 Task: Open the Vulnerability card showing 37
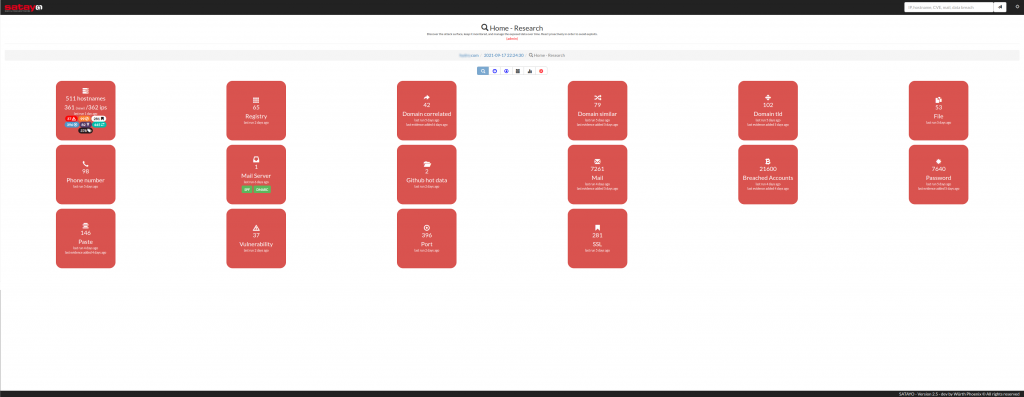(x=256, y=238)
